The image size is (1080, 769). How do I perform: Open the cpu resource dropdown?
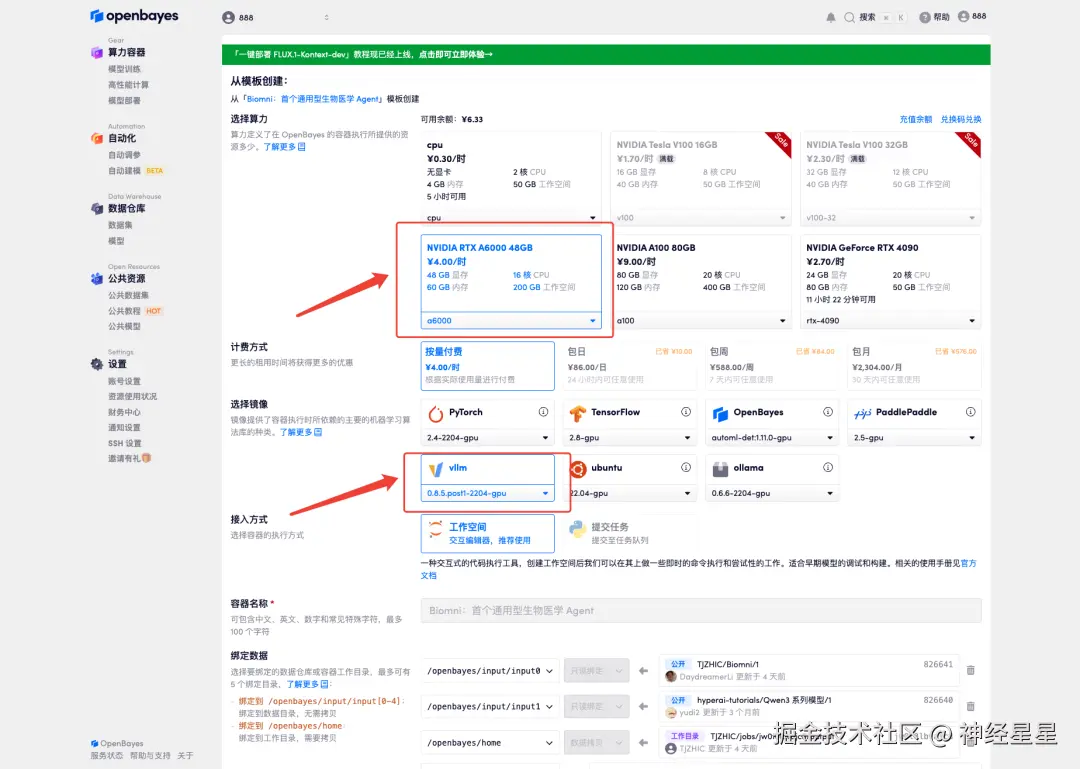[511, 218]
